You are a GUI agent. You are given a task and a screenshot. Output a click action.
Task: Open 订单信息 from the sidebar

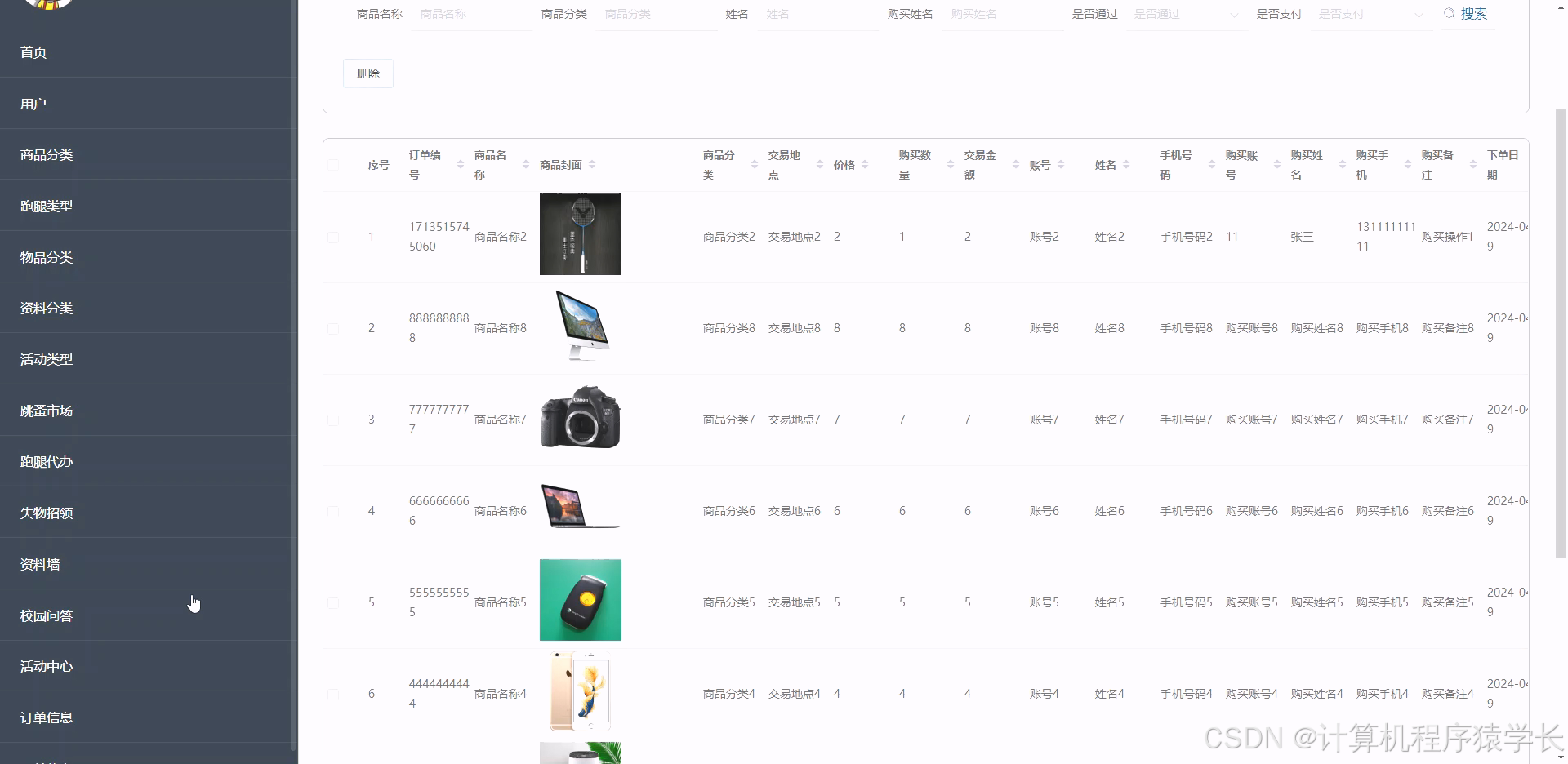point(47,717)
